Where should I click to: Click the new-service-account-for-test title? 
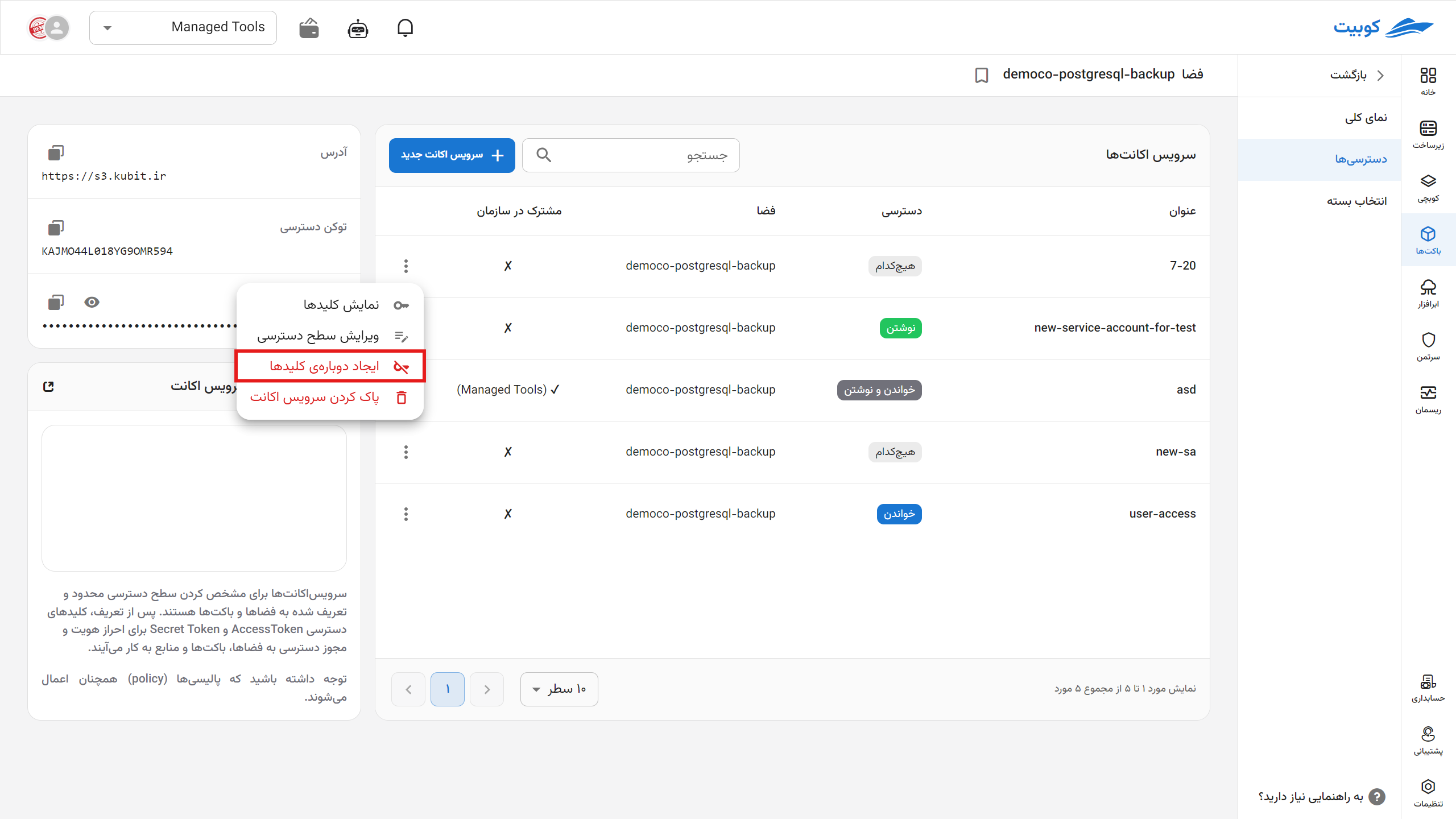(x=1115, y=328)
